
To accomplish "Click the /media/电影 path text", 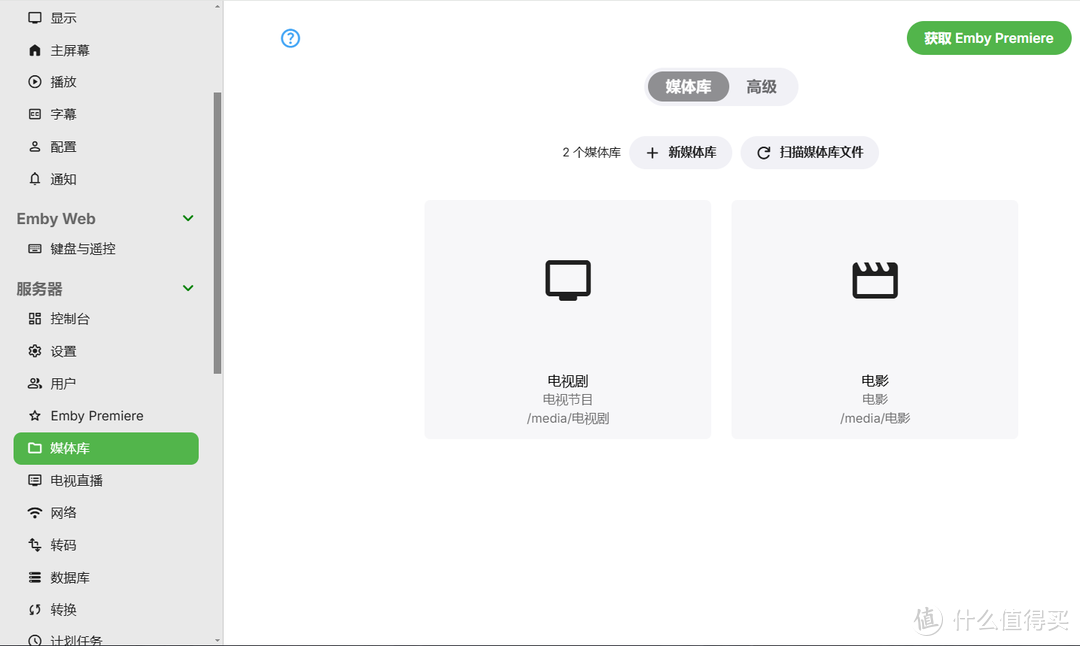I will (875, 418).
